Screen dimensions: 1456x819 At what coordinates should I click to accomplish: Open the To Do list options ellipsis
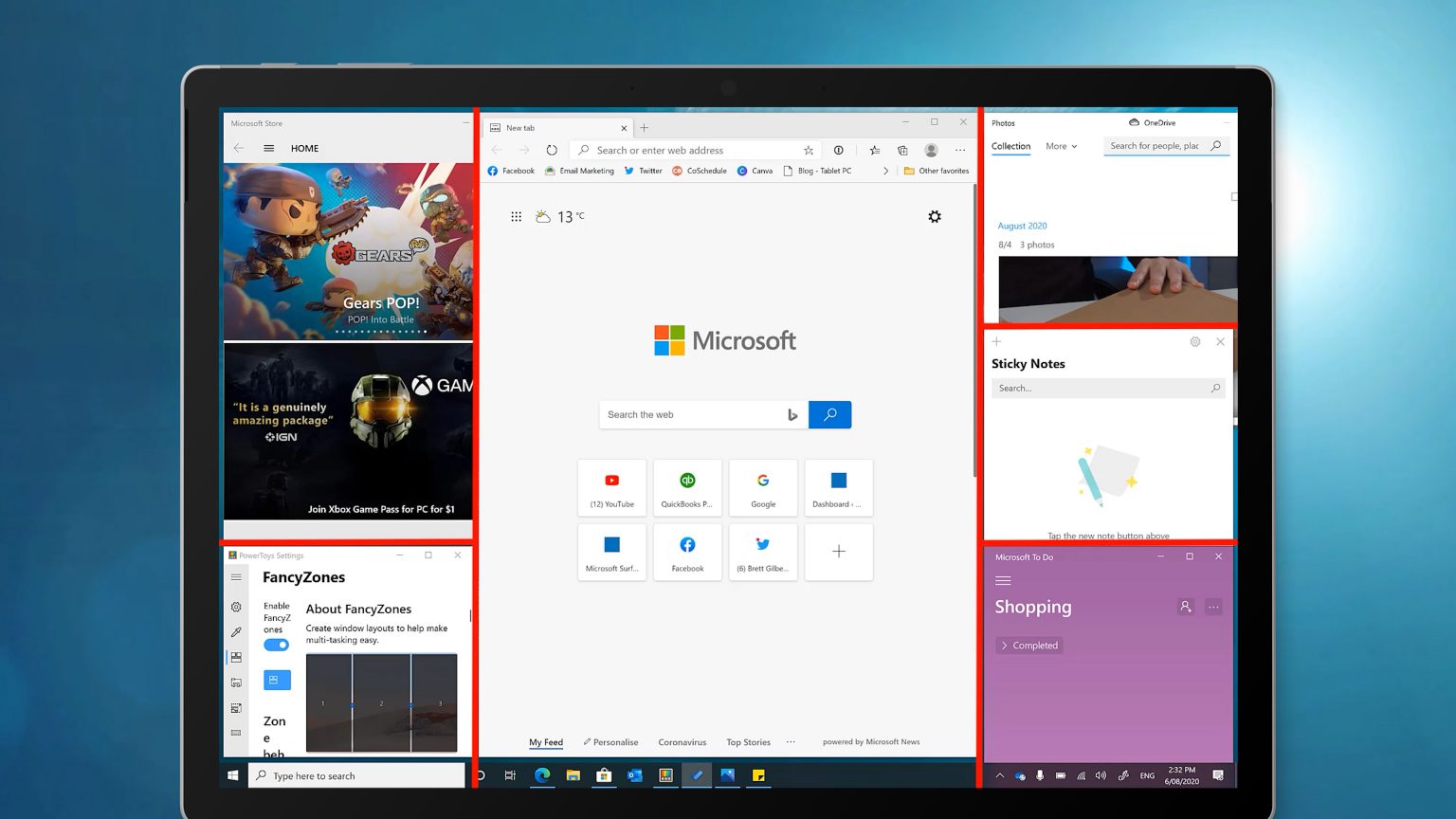[1213, 607]
